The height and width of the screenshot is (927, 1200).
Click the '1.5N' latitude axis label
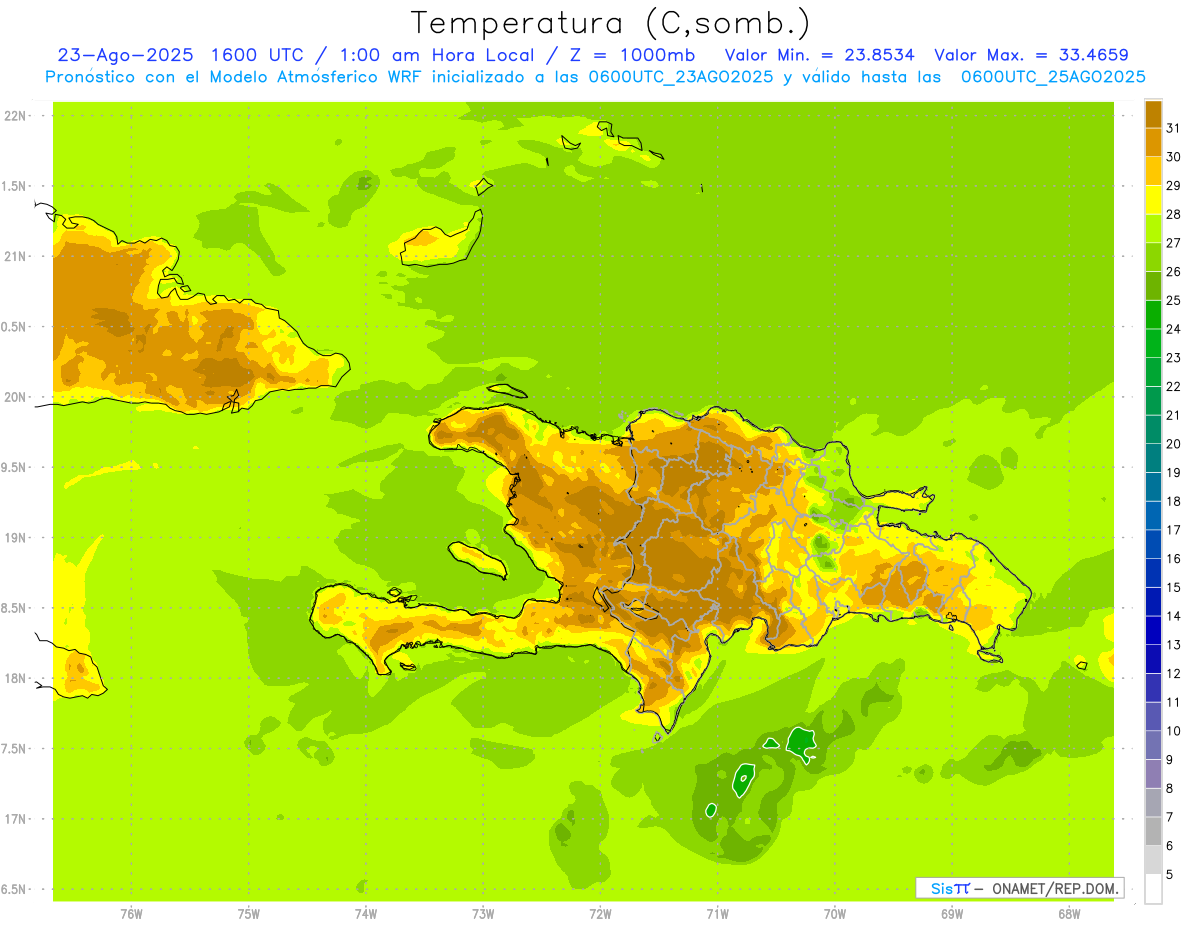15,186
